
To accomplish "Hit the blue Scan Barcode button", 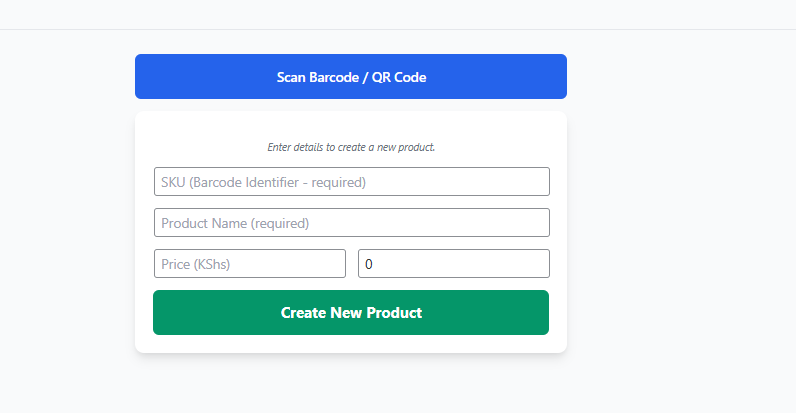I will (x=351, y=77).
